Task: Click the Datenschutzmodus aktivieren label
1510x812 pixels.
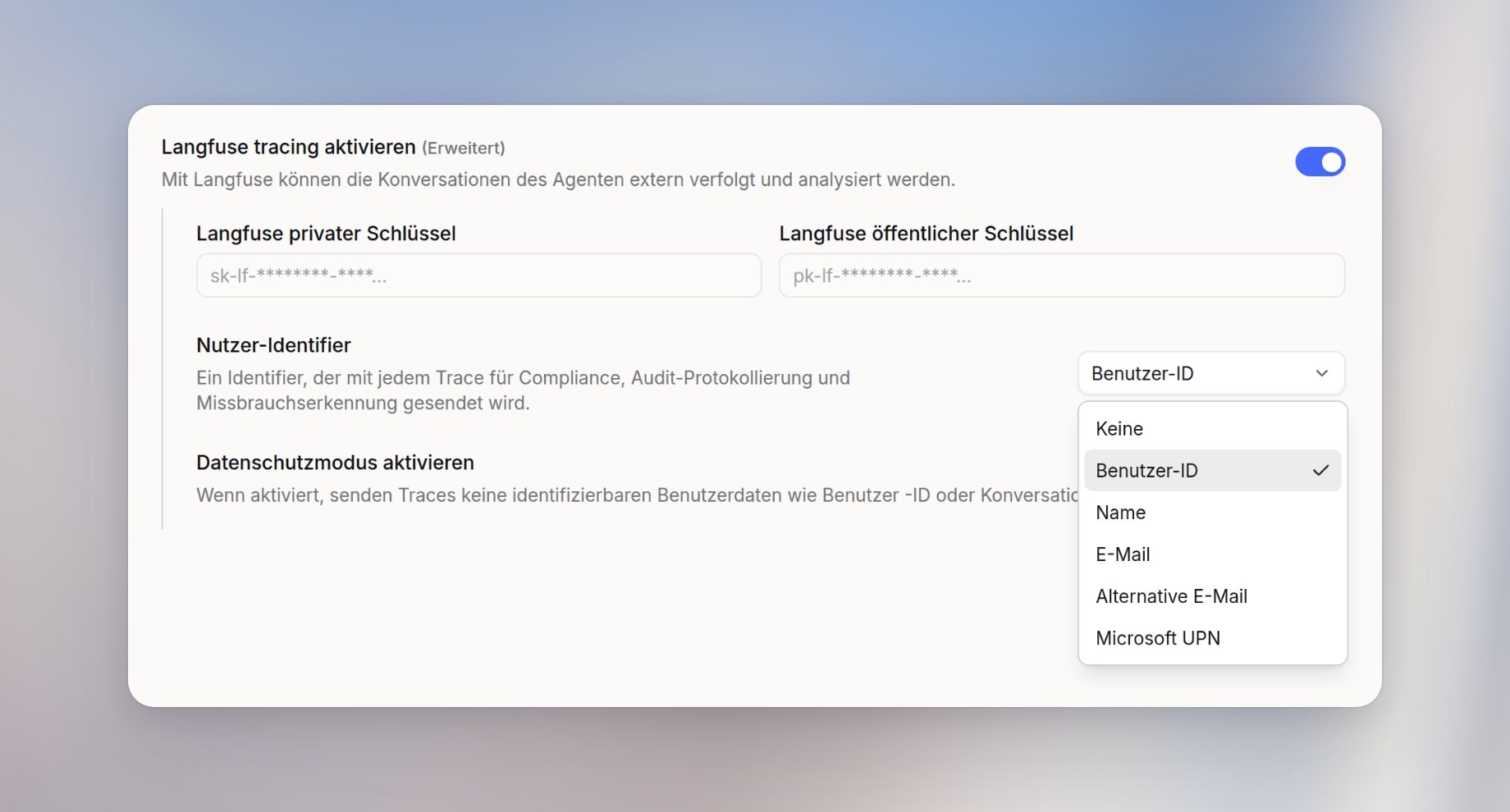Action: (x=335, y=463)
